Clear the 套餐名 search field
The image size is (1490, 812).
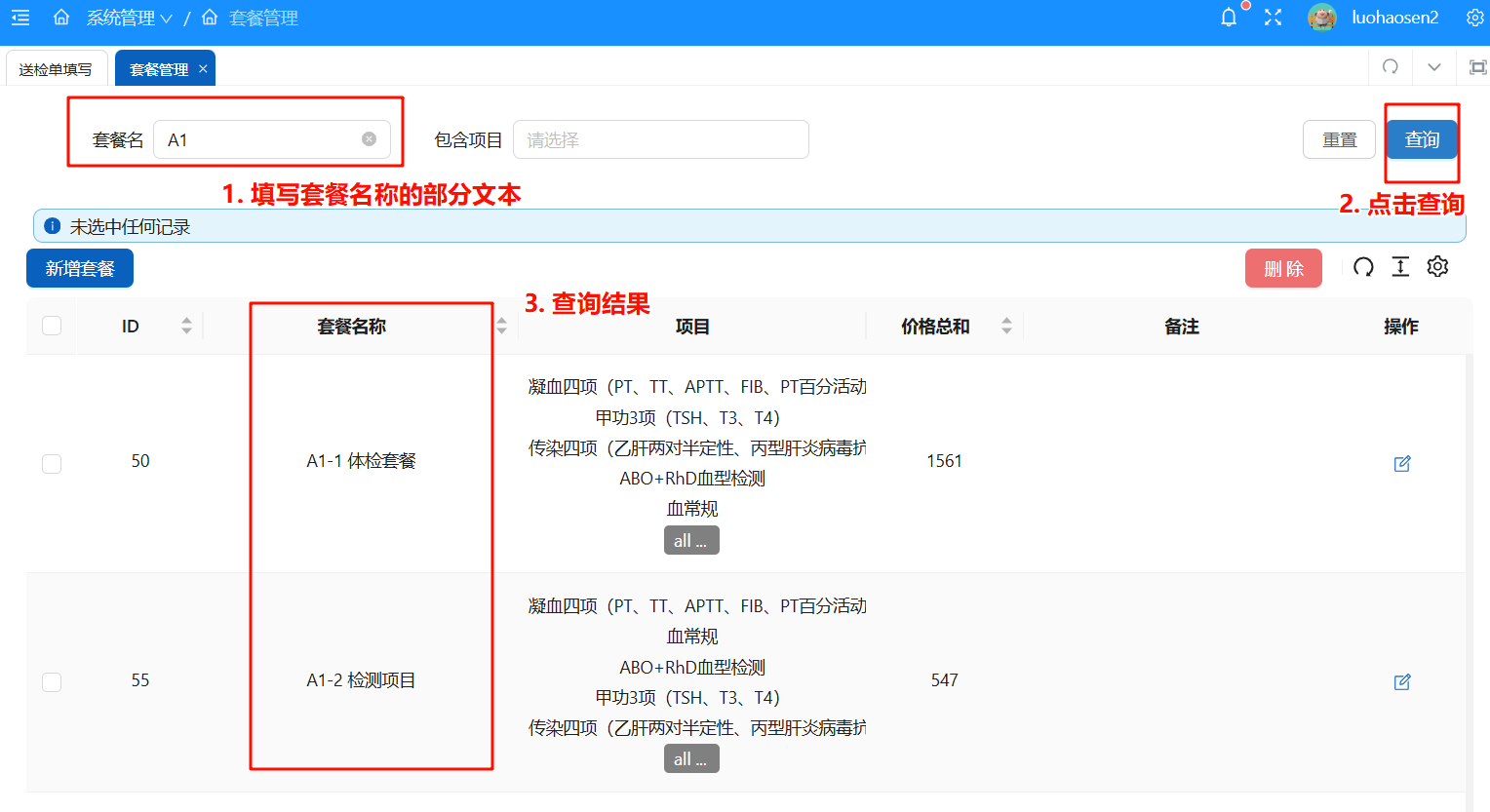[x=370, y=139]
